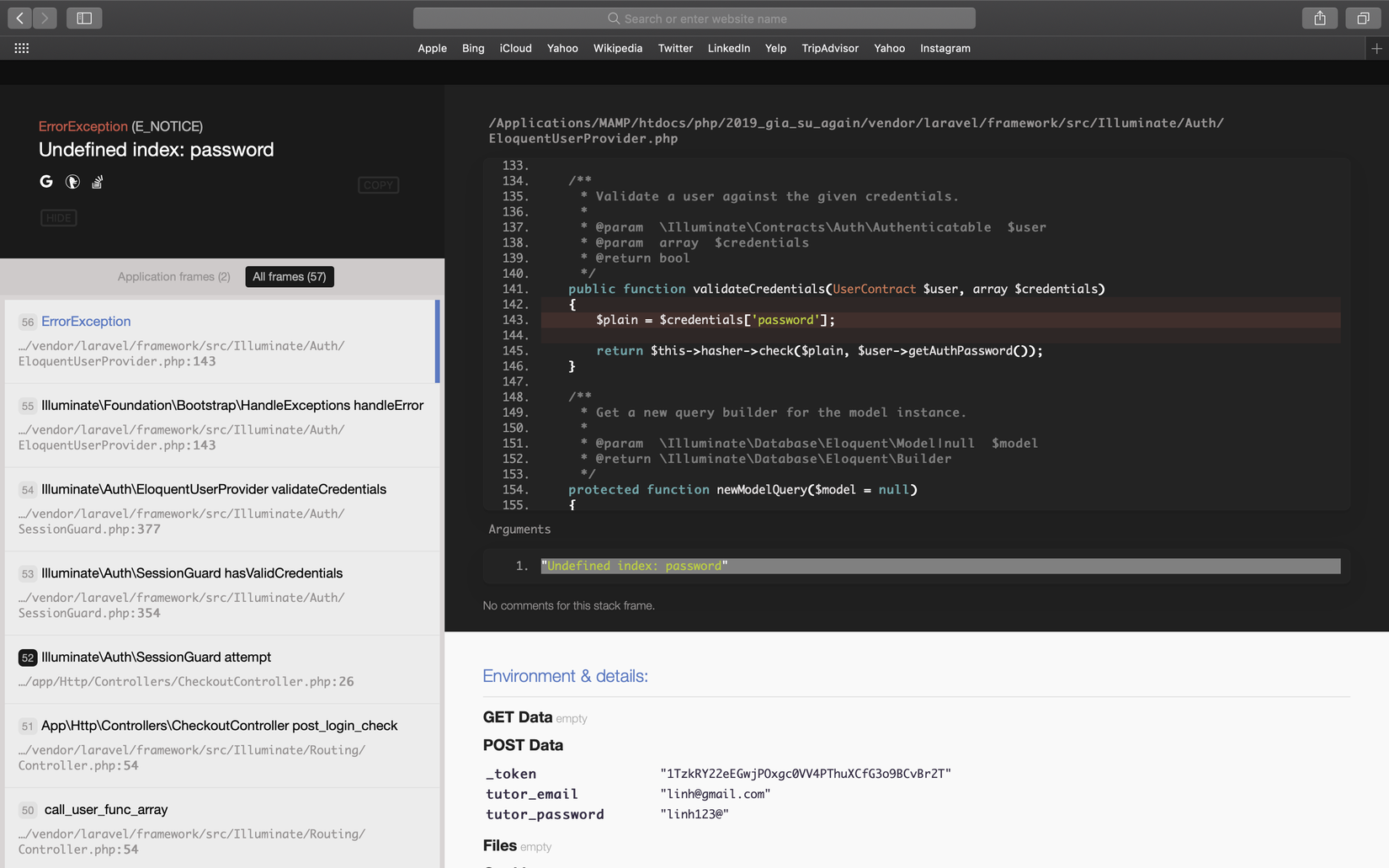Open the Share menu

click(1319, 18)
